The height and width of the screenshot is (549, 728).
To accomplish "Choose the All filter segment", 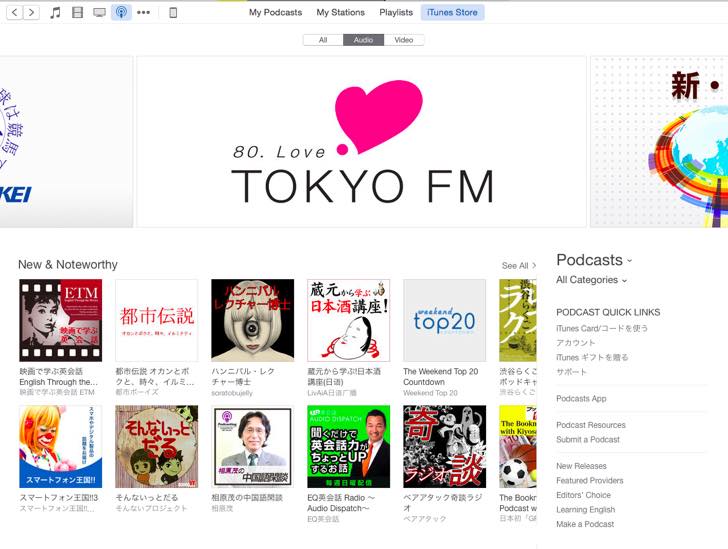I will pyautogui.click(x=323, y=40).
